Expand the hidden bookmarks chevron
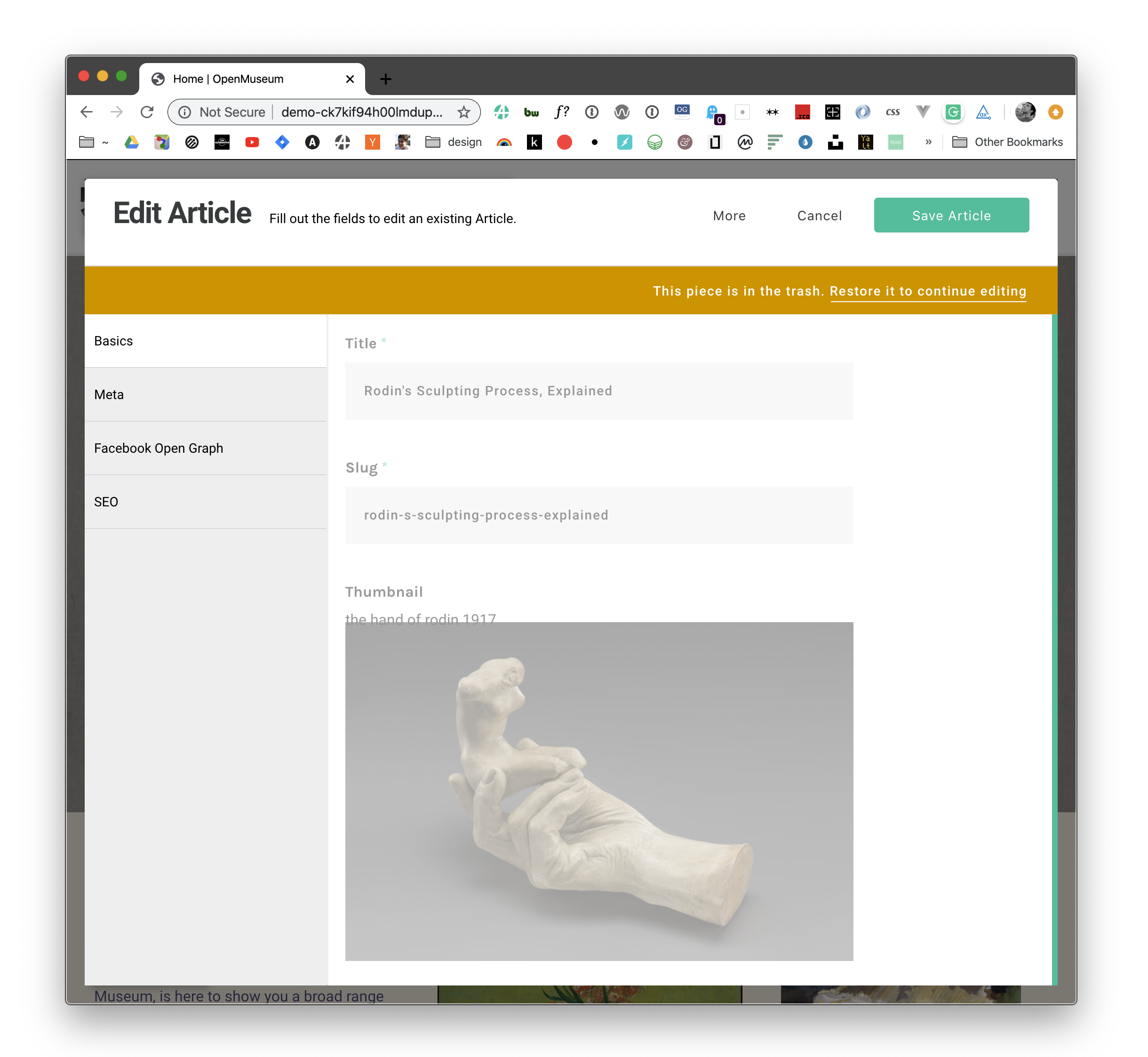1148x1057 pixels. tap(928, 142)
